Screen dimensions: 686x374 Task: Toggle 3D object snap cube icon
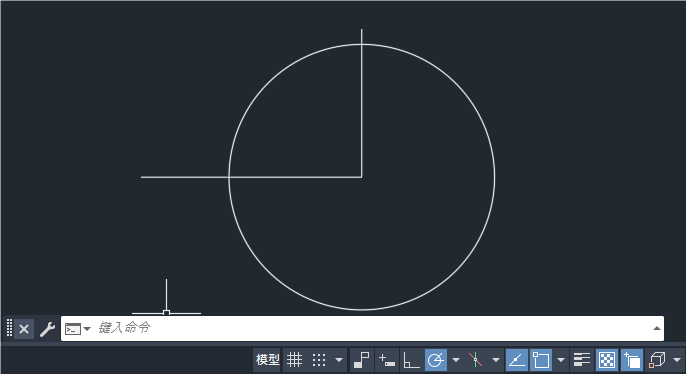pos(657,360)
